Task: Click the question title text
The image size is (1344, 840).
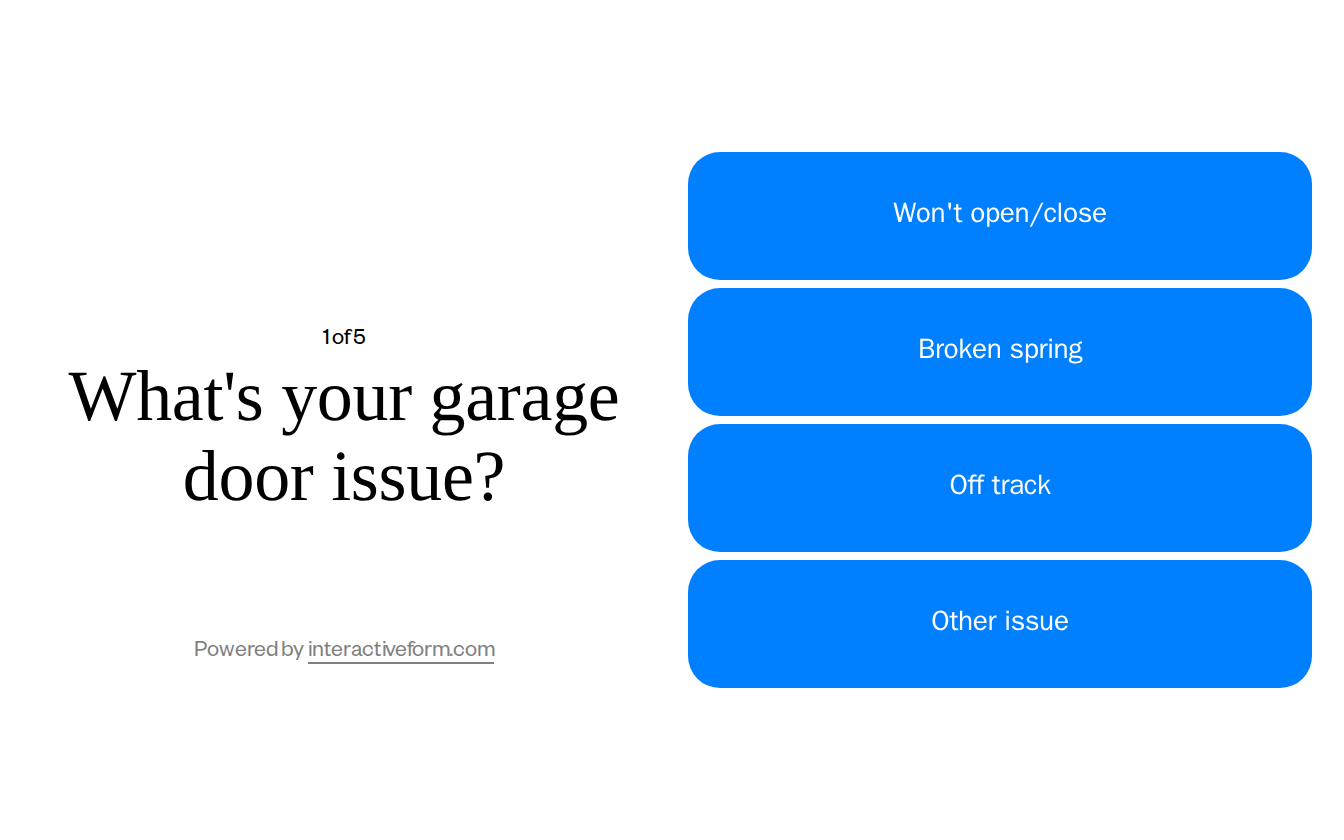Action: point(344,437)
